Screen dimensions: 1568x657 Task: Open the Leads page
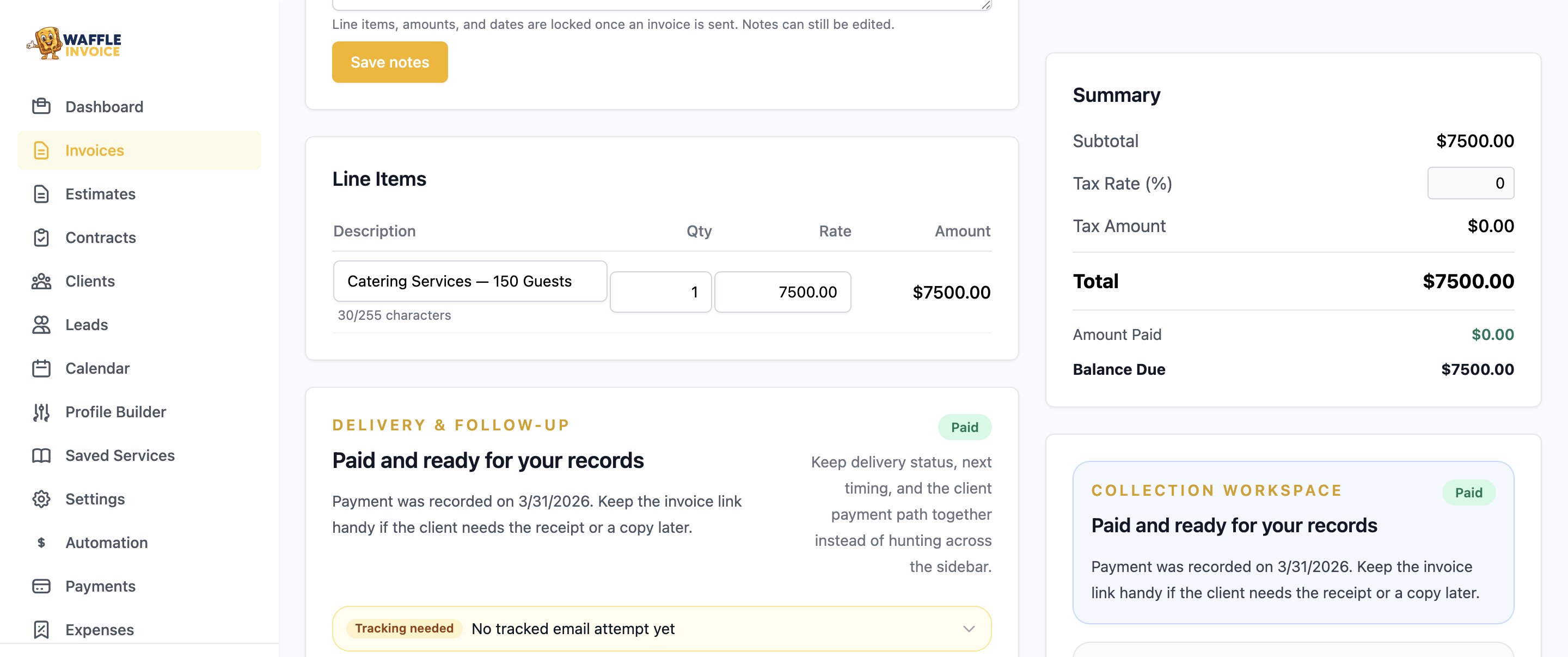click(x=139, y=325)
